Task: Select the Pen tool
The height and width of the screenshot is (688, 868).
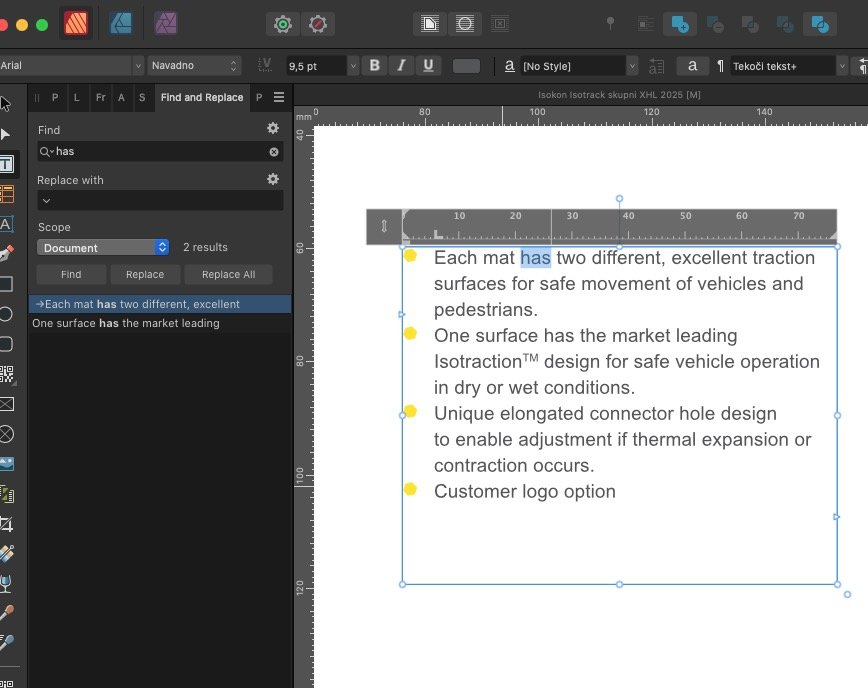Action: point(6,254)
